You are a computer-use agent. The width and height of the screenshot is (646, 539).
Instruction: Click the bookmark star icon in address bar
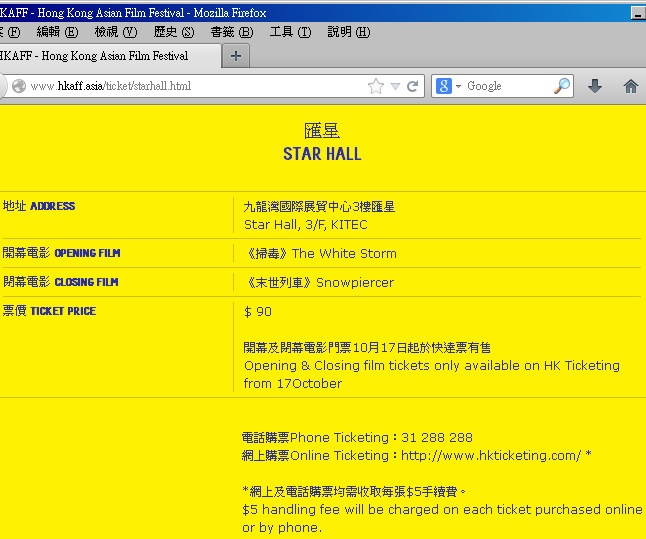[376, 86]
